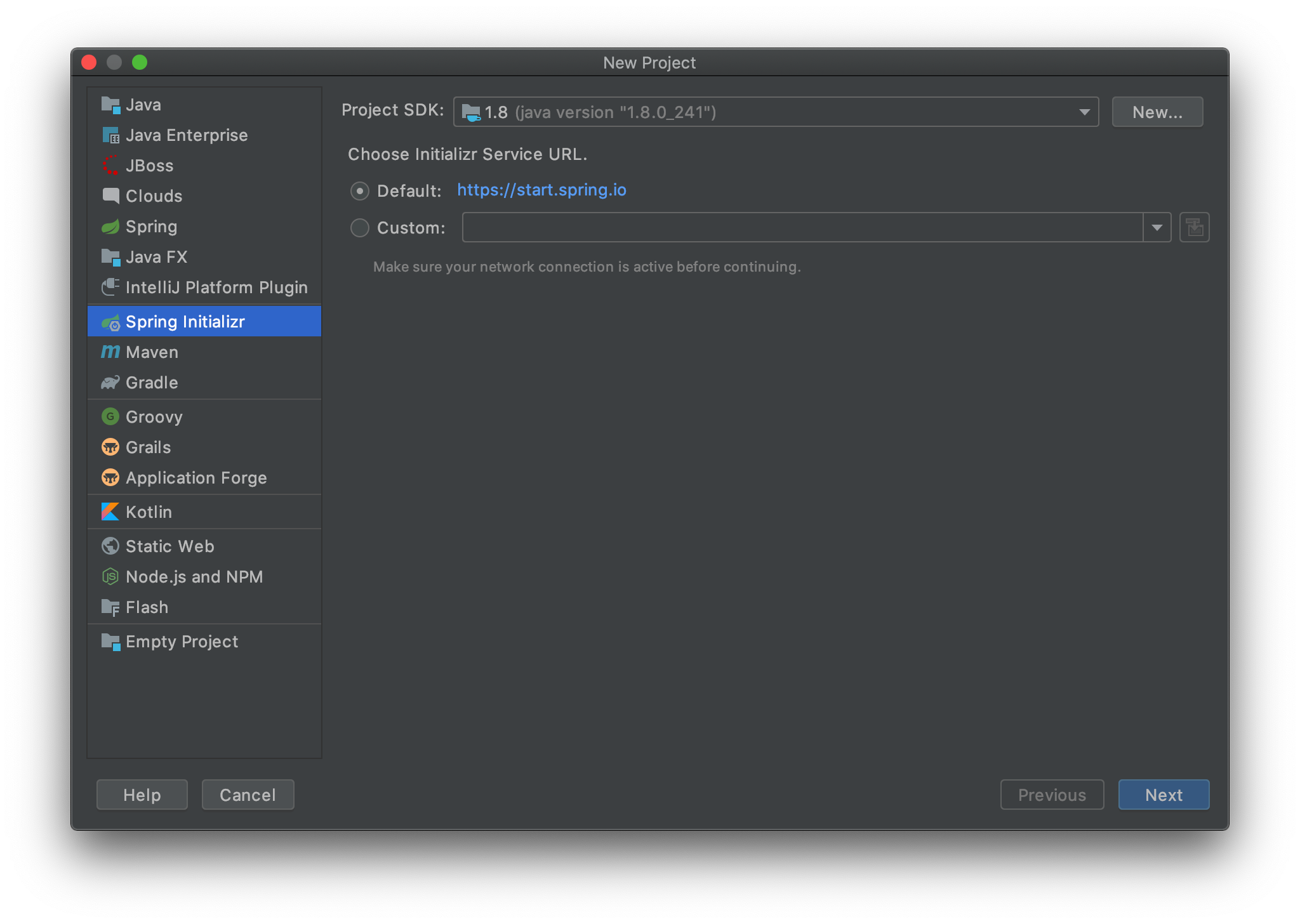
Task: Click the Node.js hexagon icon
Action: coord(110,576)
